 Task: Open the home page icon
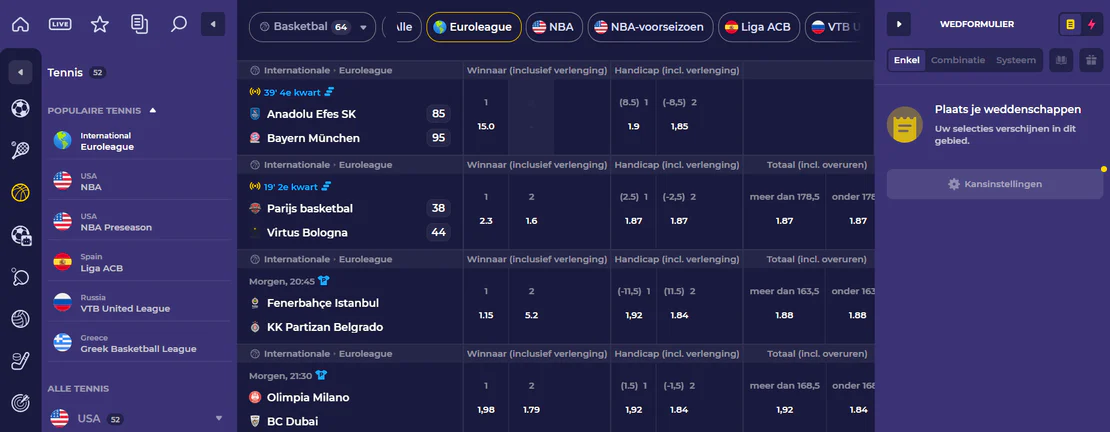tap(21, 24)
